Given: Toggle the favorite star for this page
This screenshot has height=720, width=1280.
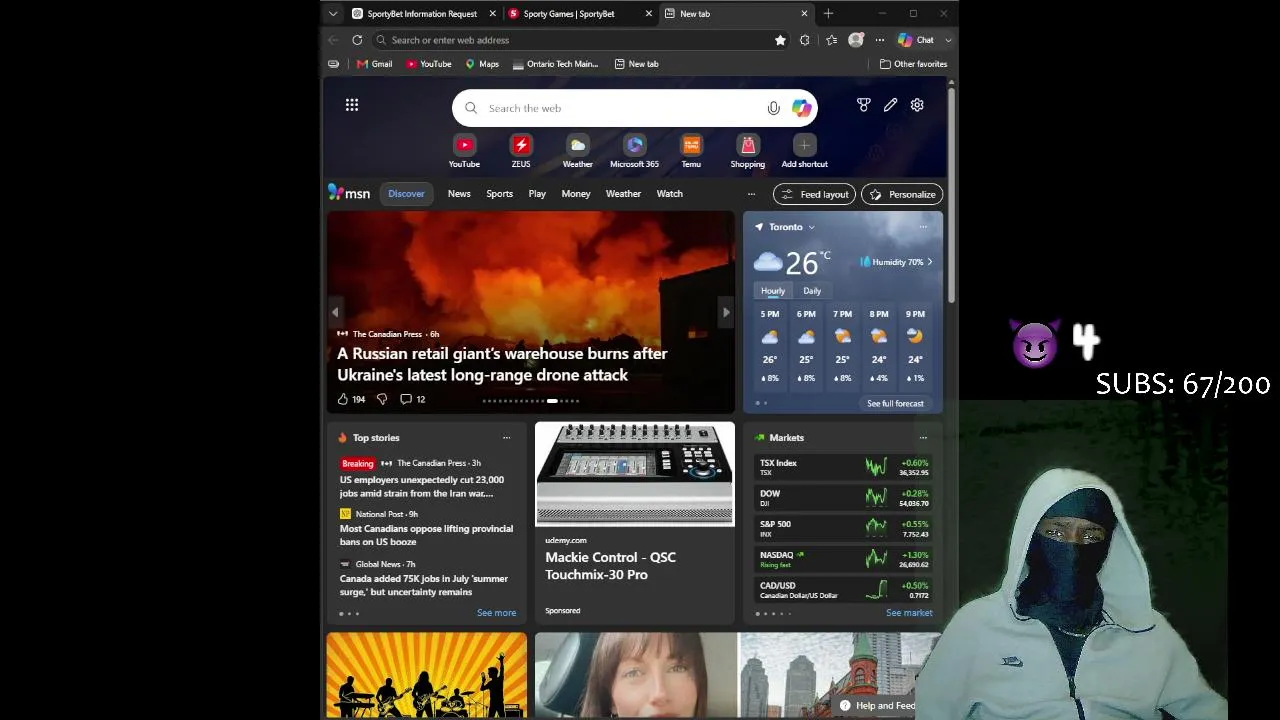Looking at the screenshot, I should pyautogui.click(x=780, y=40).
